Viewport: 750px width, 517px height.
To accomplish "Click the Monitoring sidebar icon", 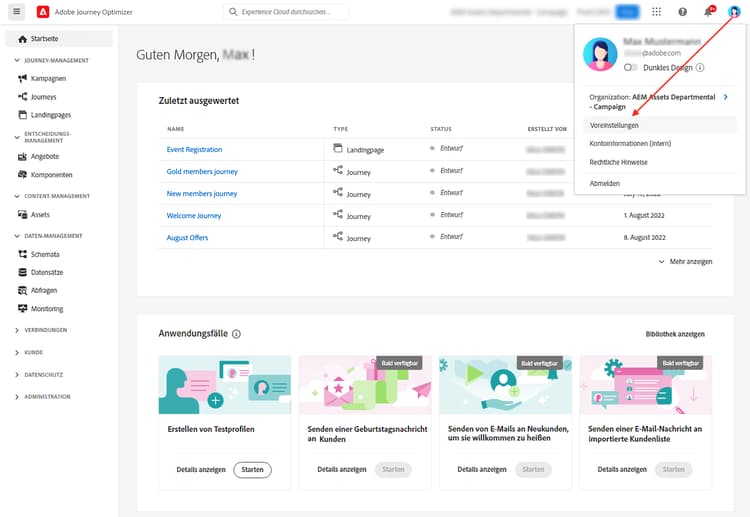I will pyautogui.click(x=22, y=308).
